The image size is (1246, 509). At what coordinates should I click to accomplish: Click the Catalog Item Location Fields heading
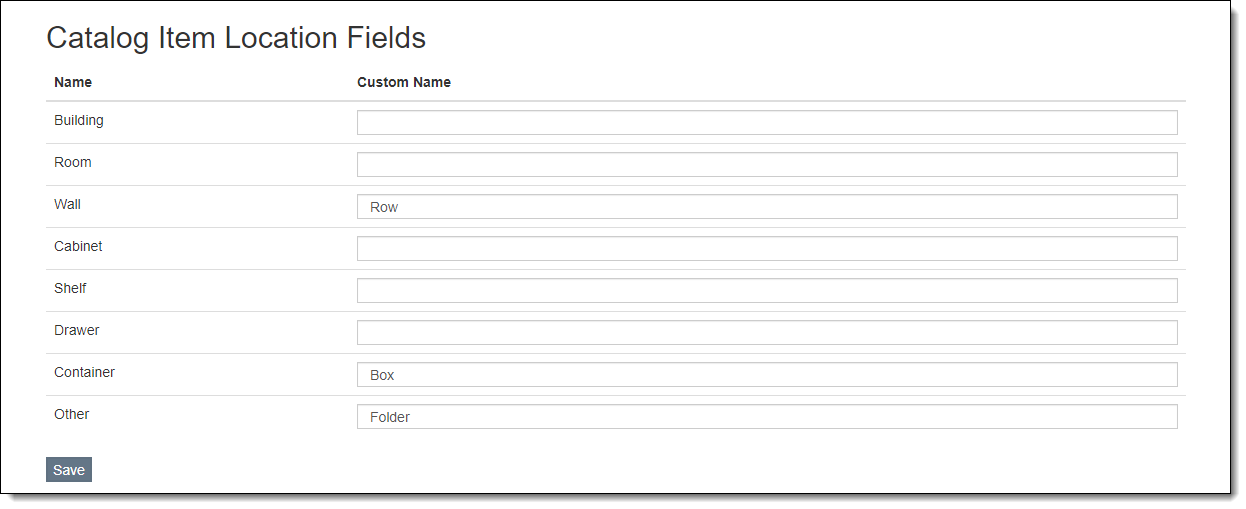pos(236,38)
